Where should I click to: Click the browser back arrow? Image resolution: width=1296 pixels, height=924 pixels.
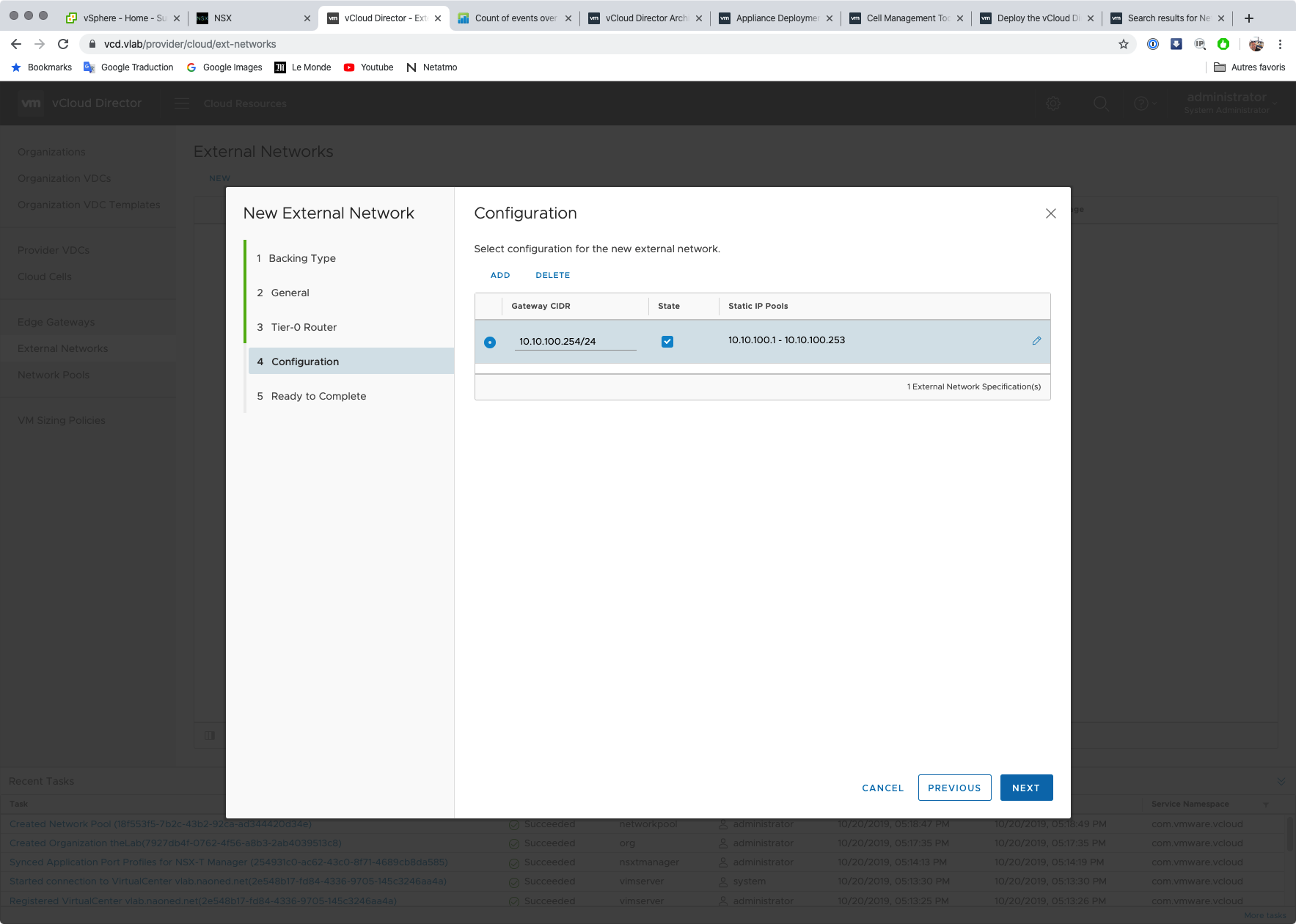[x=16, y=44]
